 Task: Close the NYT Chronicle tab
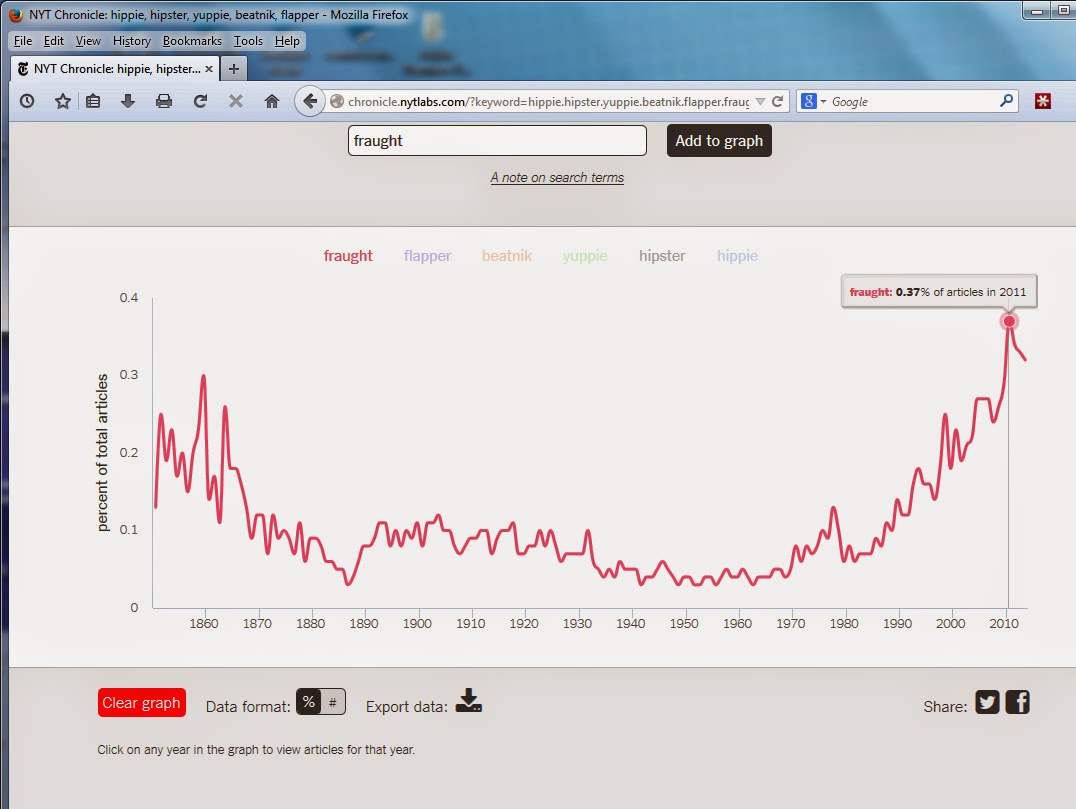point(209,69)
